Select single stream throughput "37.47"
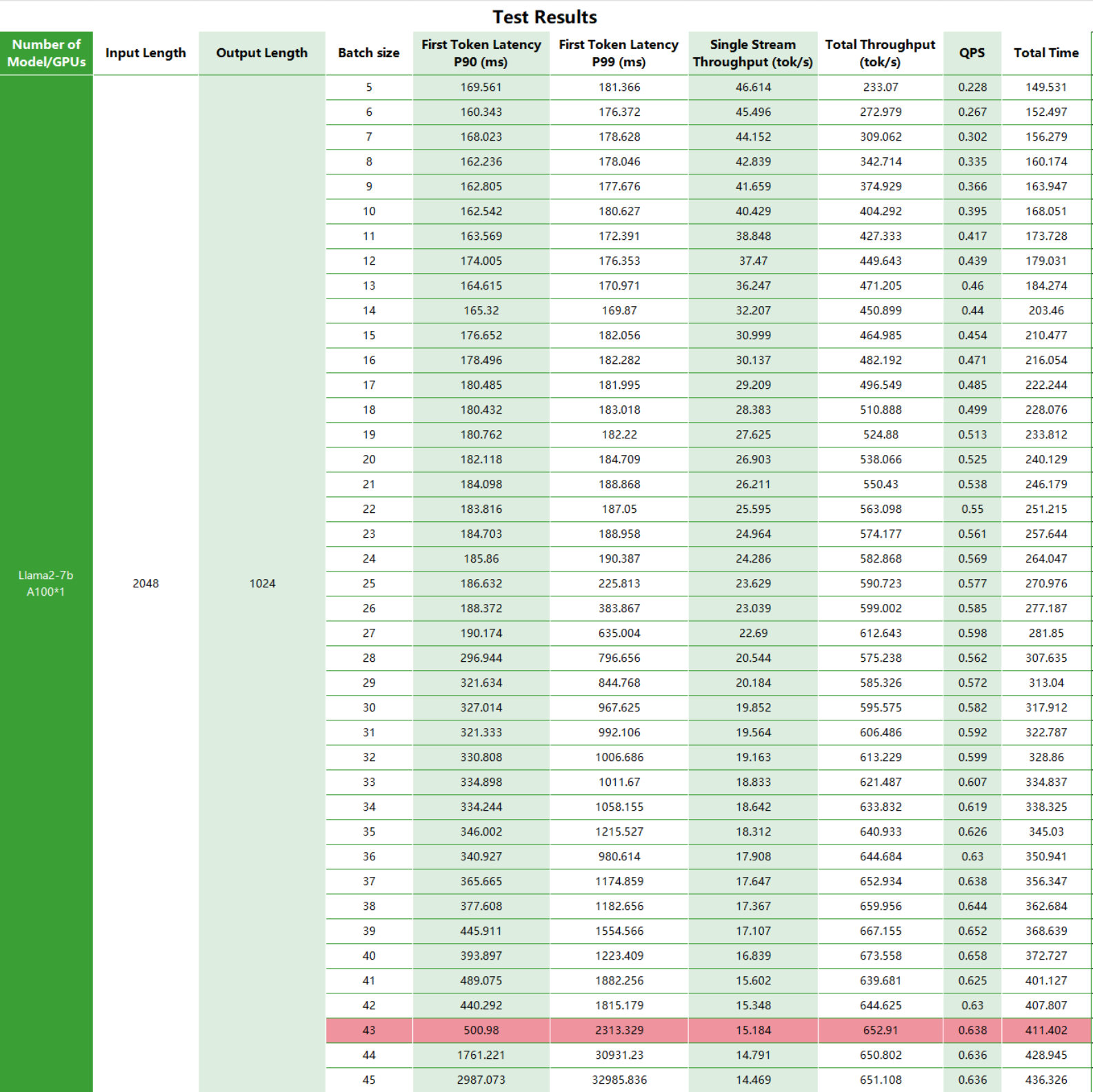 point(753,261)
